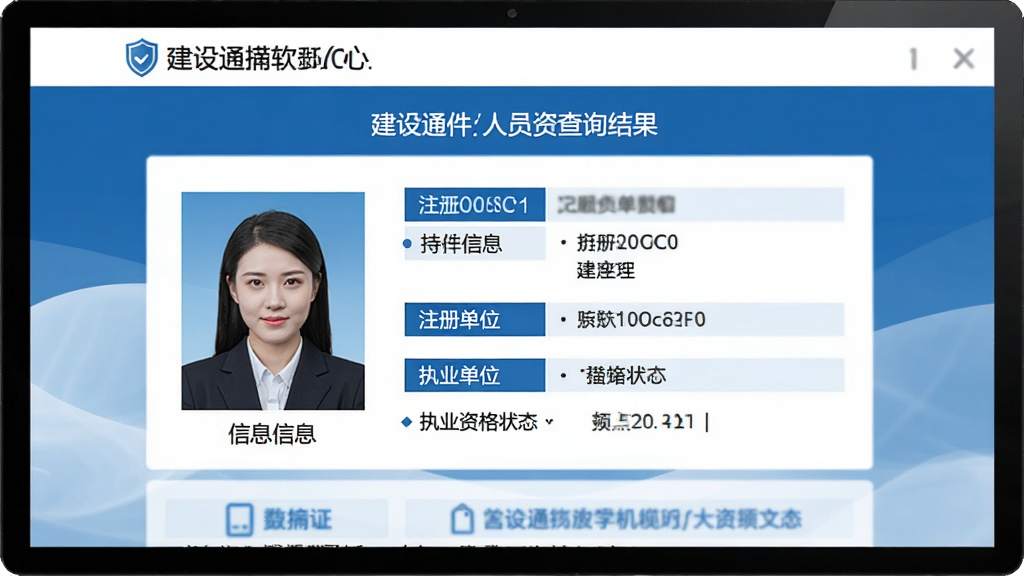Click the blue bullet before 持件信息
Image resolution: width=1024 pixels, height=576 pixels.
point(408,244)
